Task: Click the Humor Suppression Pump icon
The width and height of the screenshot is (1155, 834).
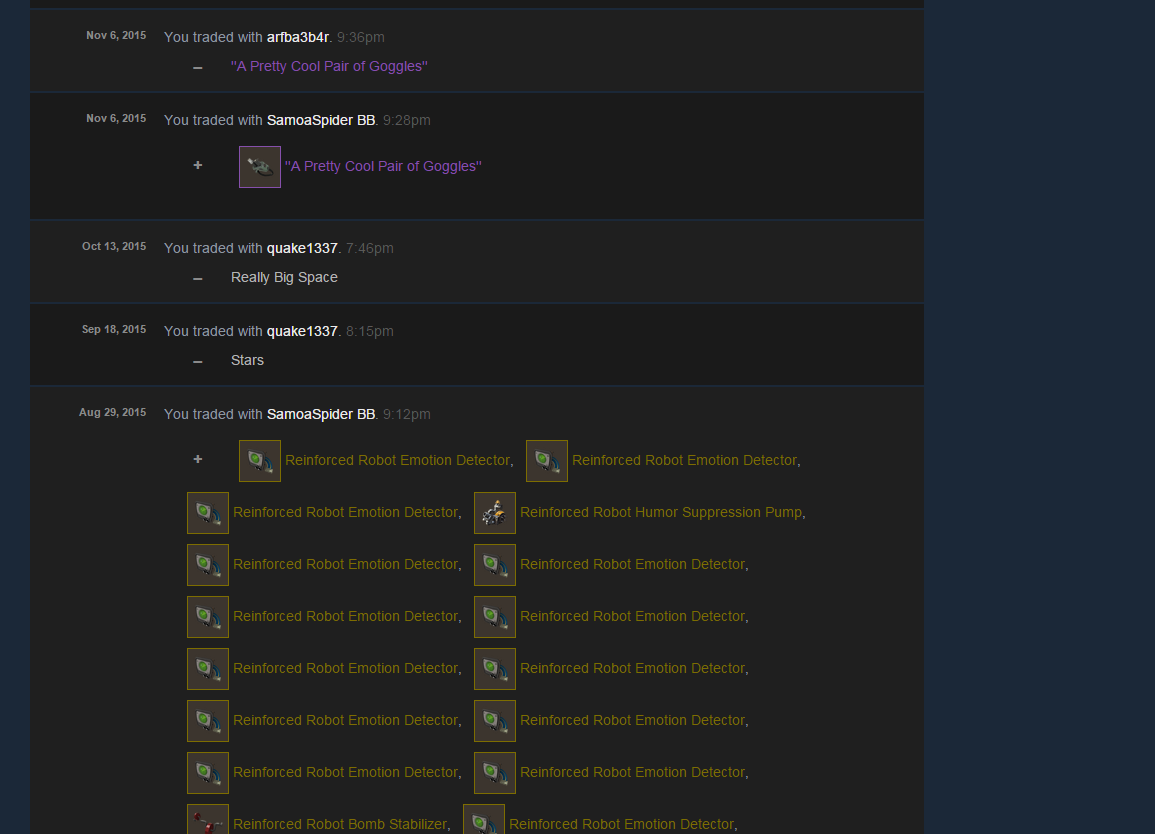Action: 494,513
